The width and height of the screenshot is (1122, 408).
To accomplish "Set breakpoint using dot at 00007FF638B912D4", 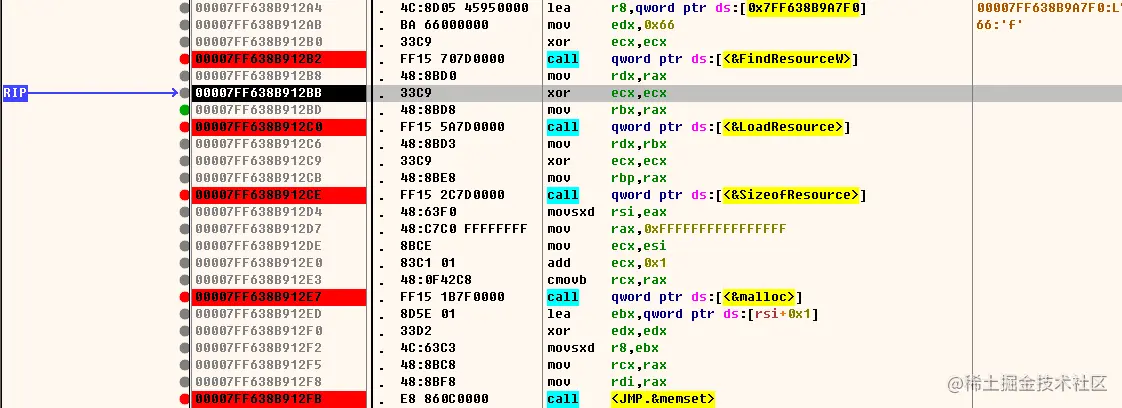I will [185, 212].
